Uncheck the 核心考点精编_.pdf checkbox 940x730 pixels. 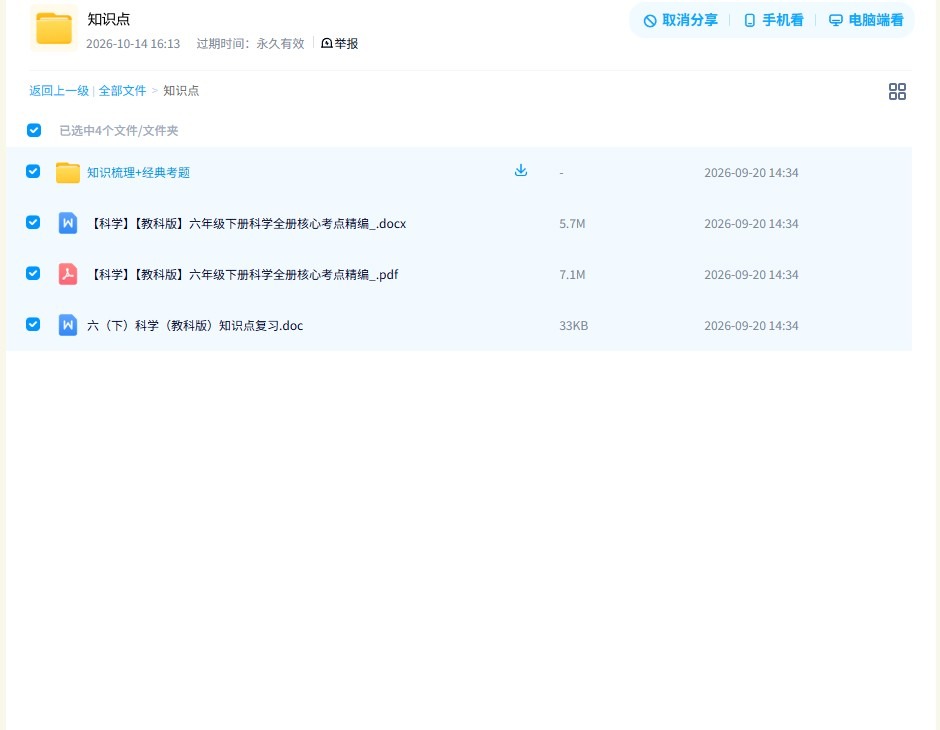[33, 273]
